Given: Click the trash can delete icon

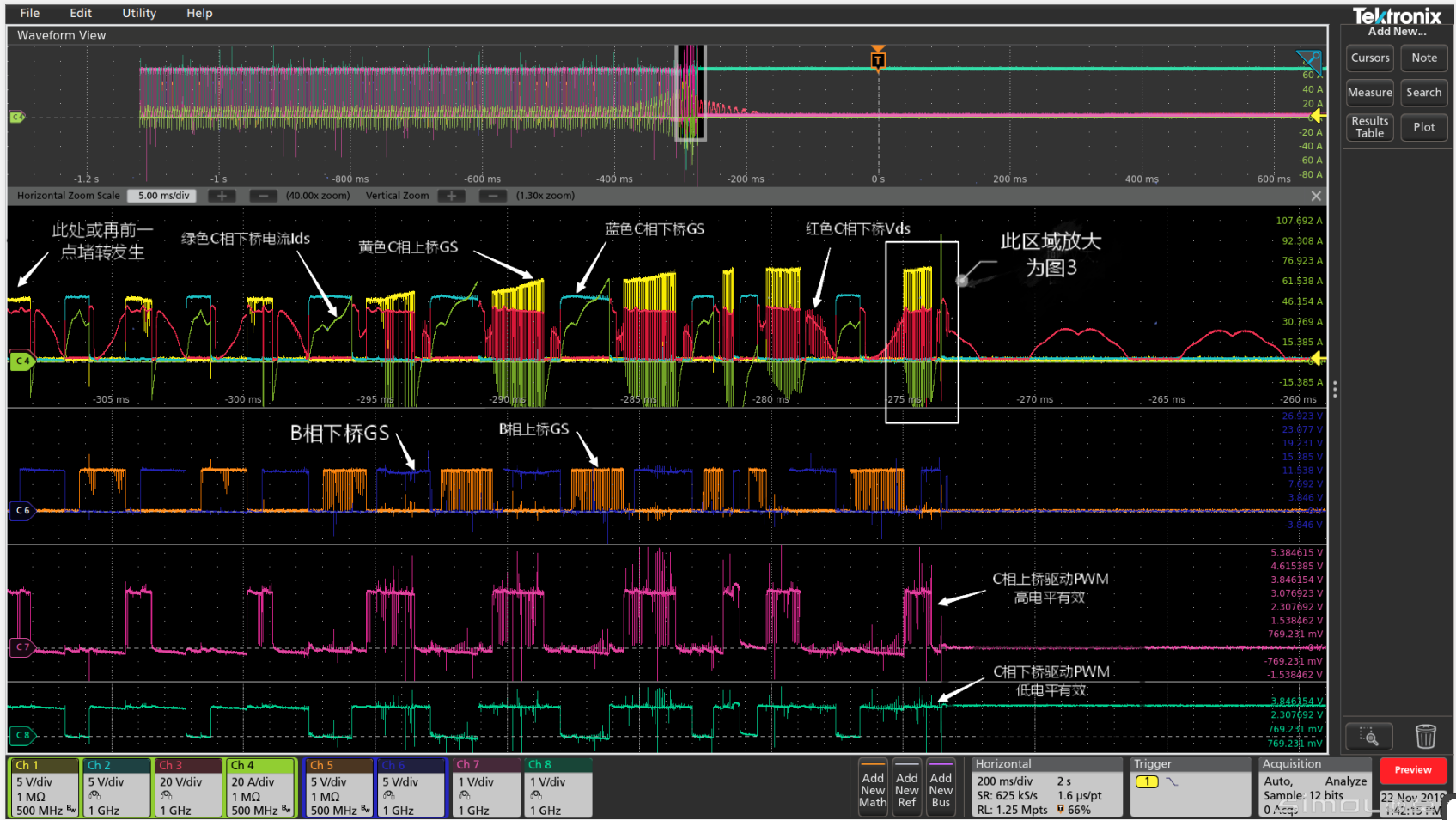Looking at the screenshot, I should click(x=1425, y=737).
